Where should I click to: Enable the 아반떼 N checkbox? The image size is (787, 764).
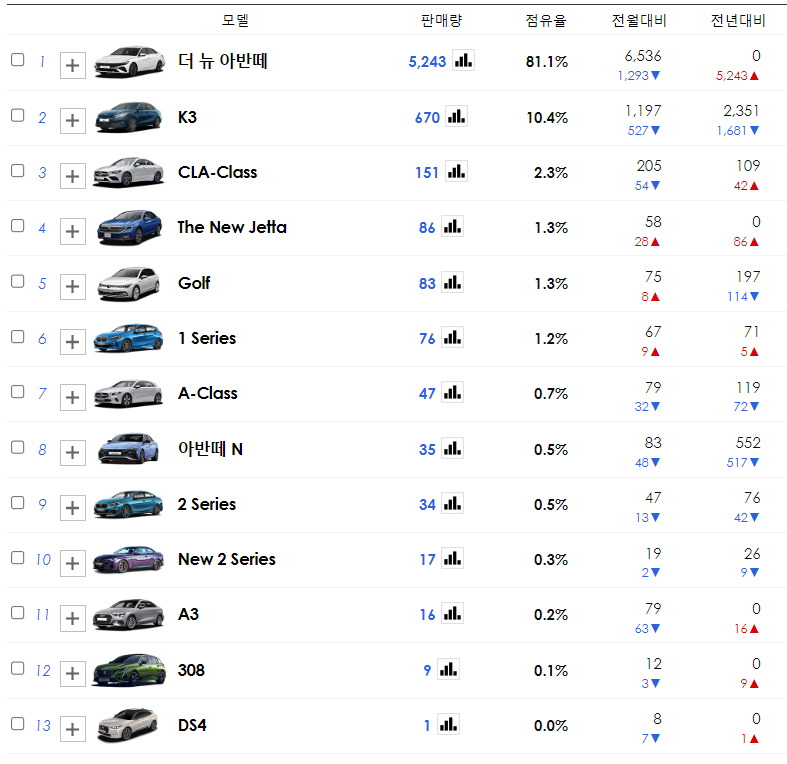(18, 447)
